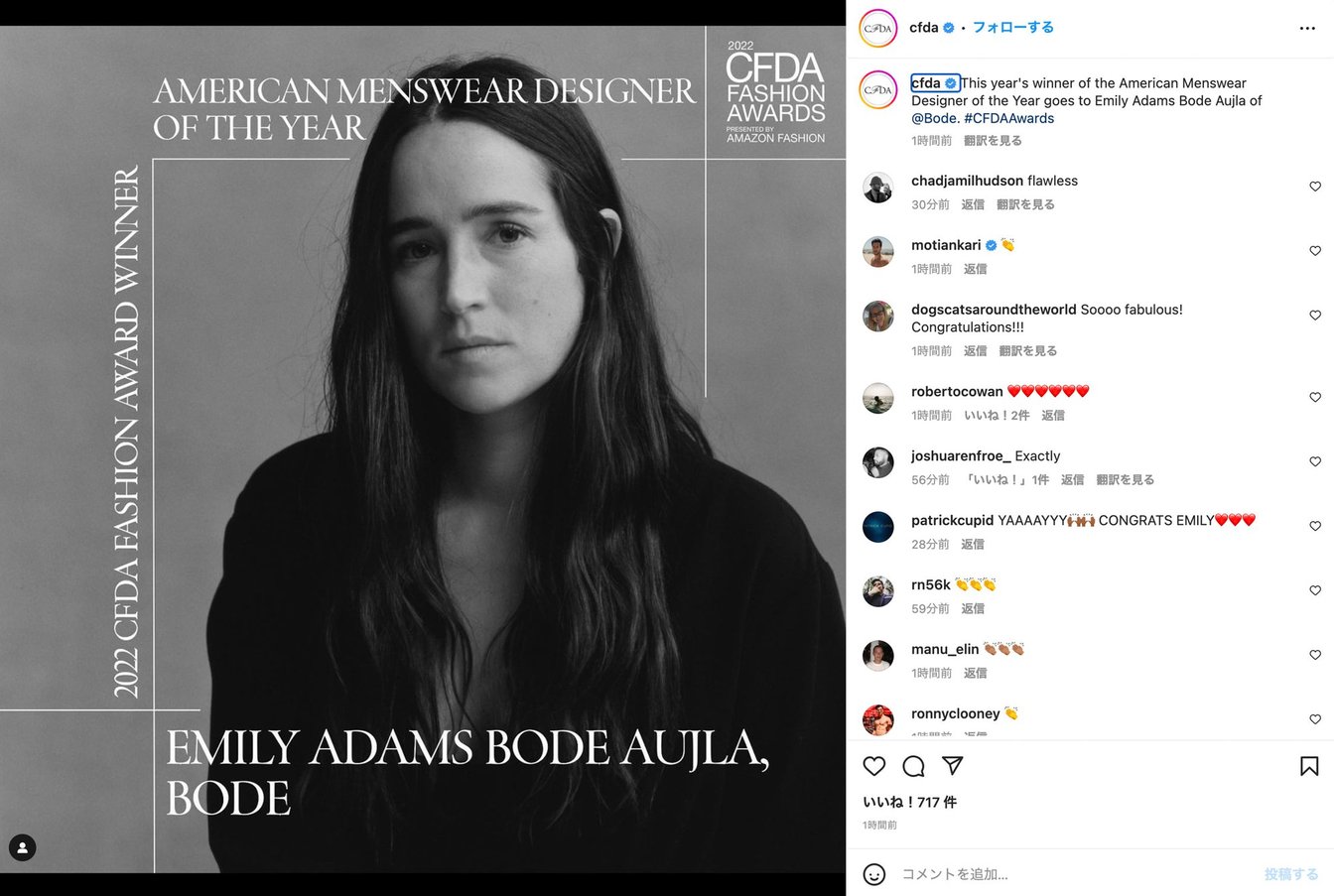The image size is (1334, 896).
Task: Open dogscatsaroundtheworld's profile
Action: coord(994,310)
